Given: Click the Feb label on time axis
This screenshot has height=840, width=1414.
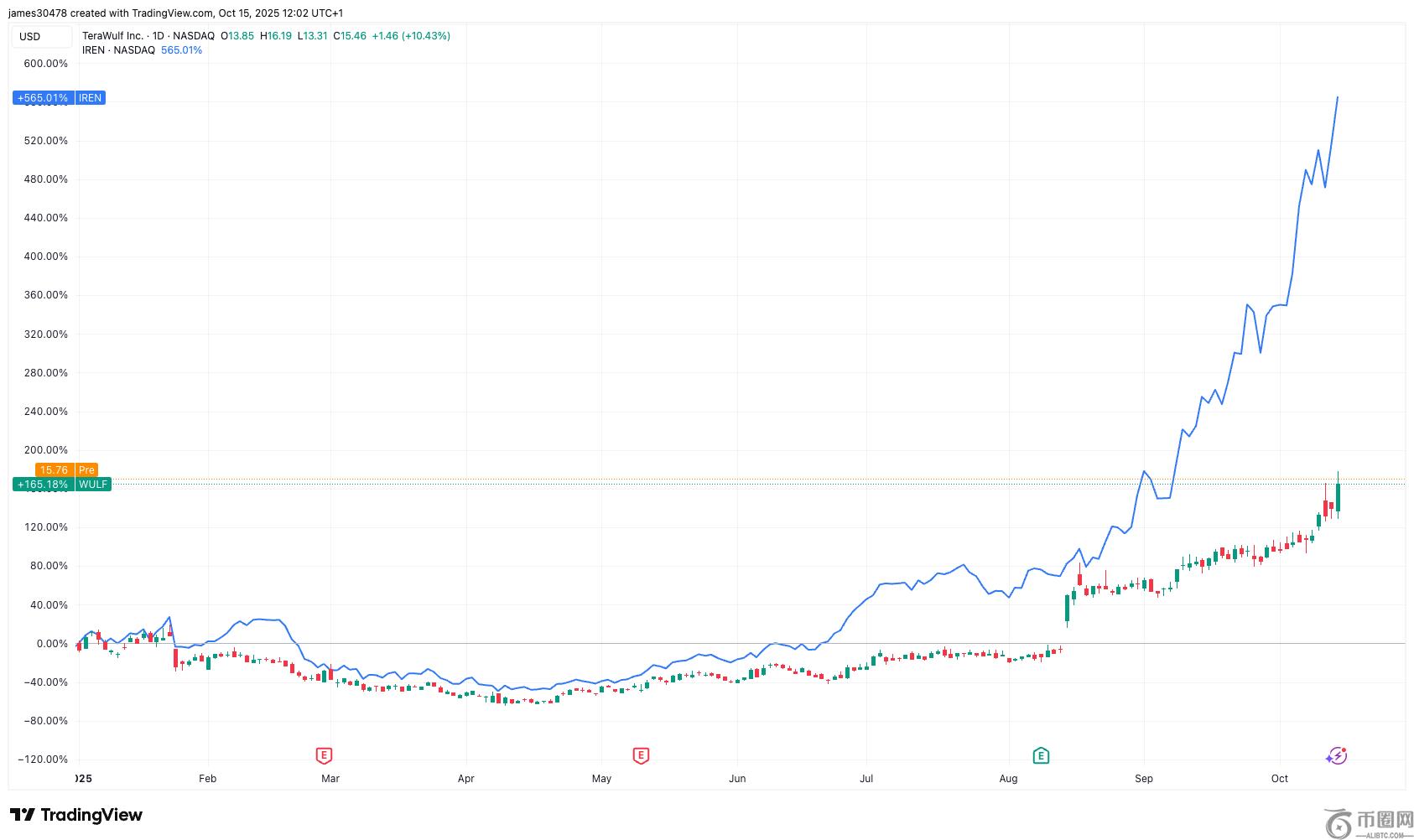Looking at the screenshot, I should click(207, 779).
